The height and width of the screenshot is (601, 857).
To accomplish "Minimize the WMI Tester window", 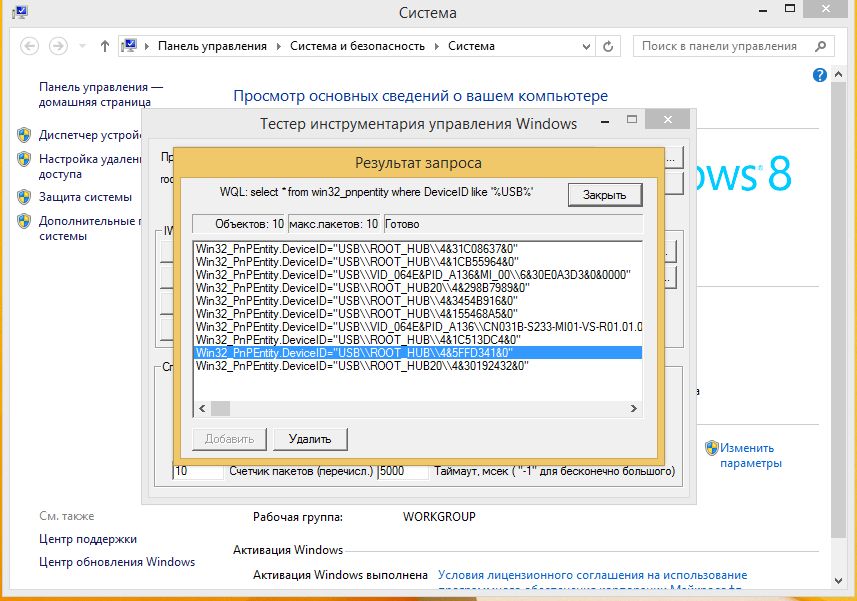I will pos(605,122).
